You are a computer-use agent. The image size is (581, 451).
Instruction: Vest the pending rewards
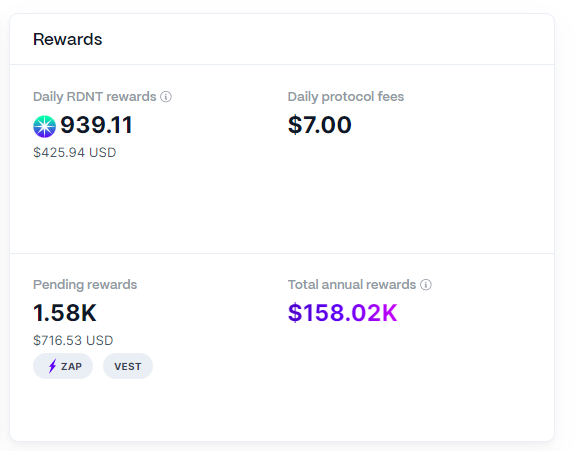[128, 366]
